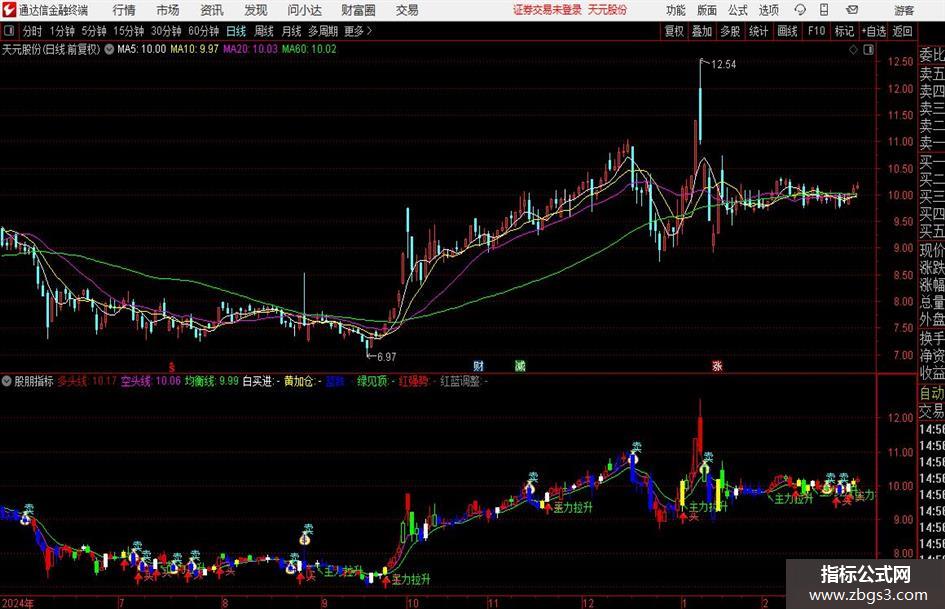Viewport: 945px width, 609px height.
Task: Switch to 周线 period
Action: pyautogui.click(x=264, y=31)
